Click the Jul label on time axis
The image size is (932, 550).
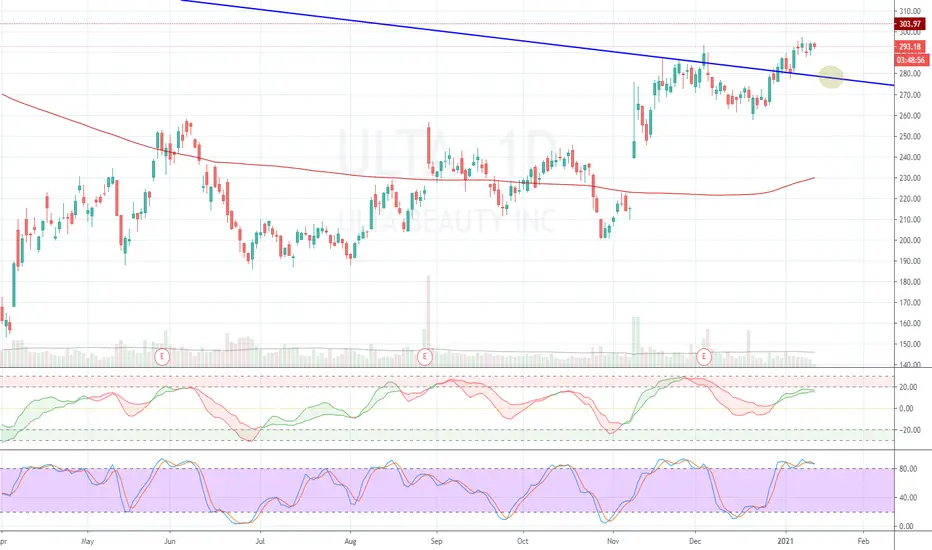click(x=260, y=541)
